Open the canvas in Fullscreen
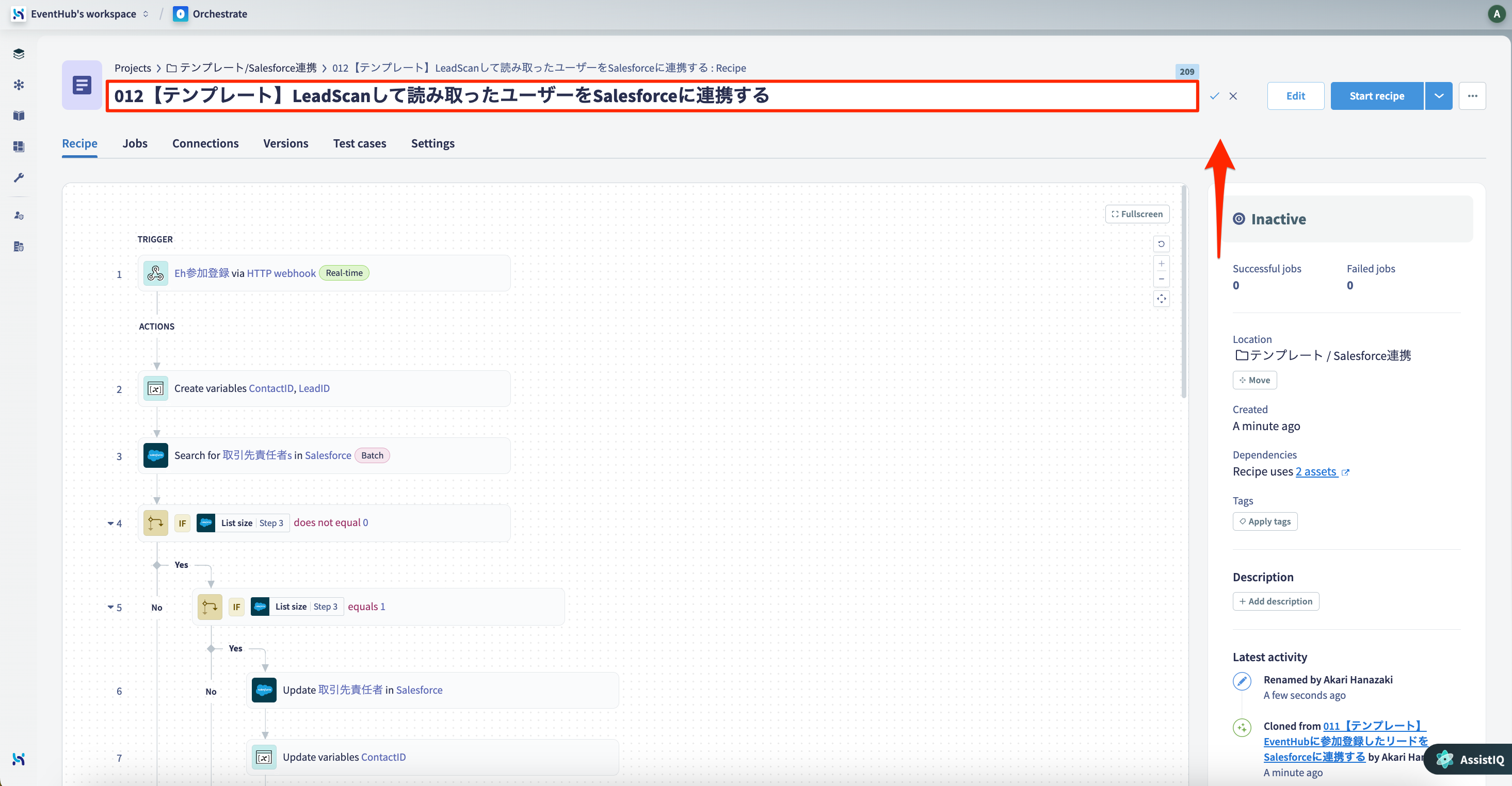Image resolution: width=1512 pixels, height=786 pixels. pyautogui.click(x=1137, y=214)
